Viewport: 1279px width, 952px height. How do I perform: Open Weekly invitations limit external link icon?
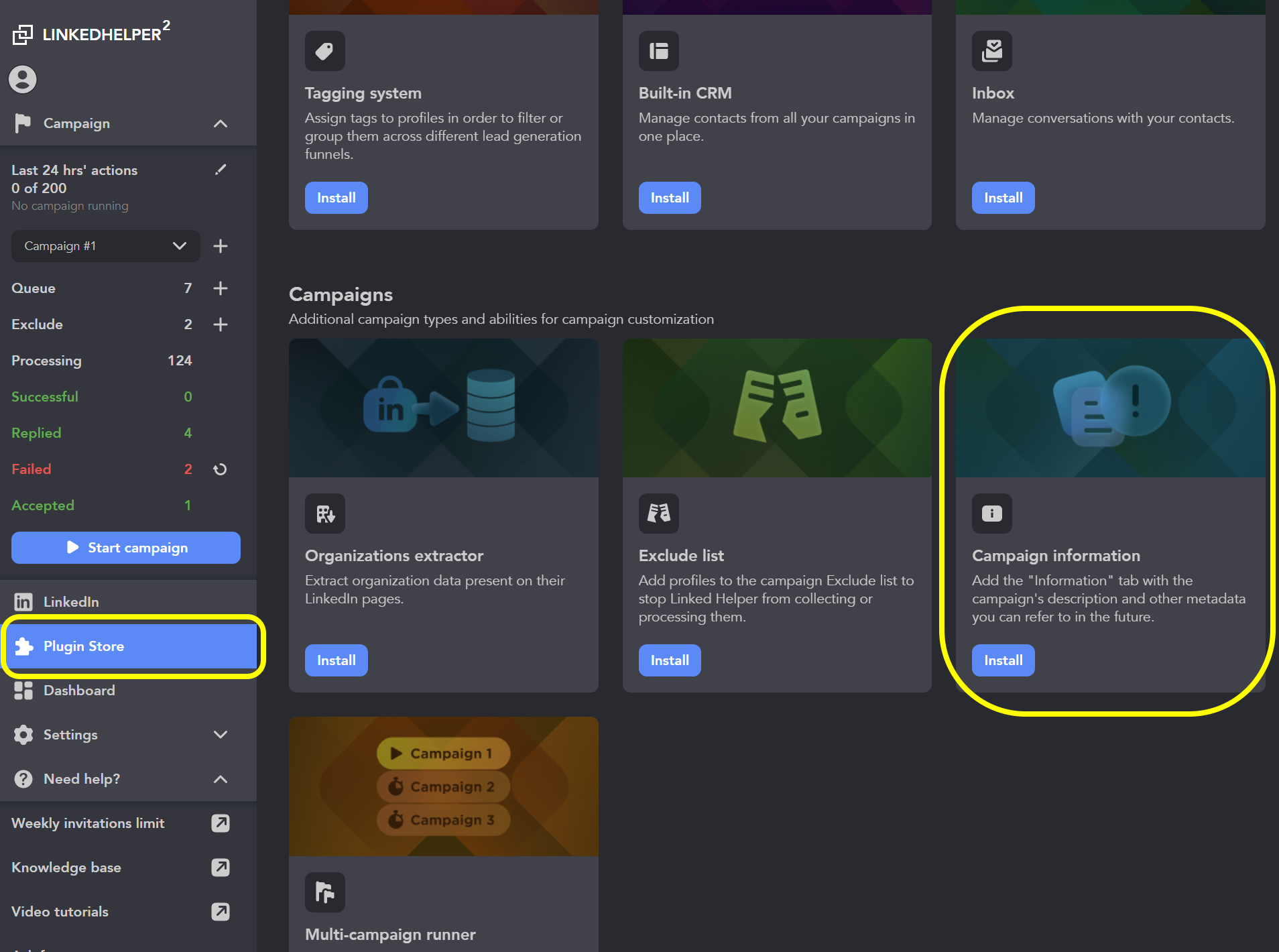click(x=221, y=823)
